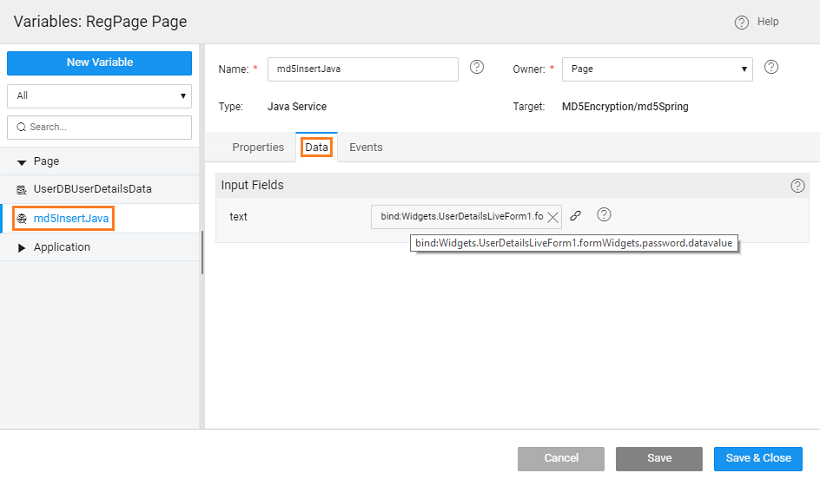Click the New Variable button

[99, 62]
